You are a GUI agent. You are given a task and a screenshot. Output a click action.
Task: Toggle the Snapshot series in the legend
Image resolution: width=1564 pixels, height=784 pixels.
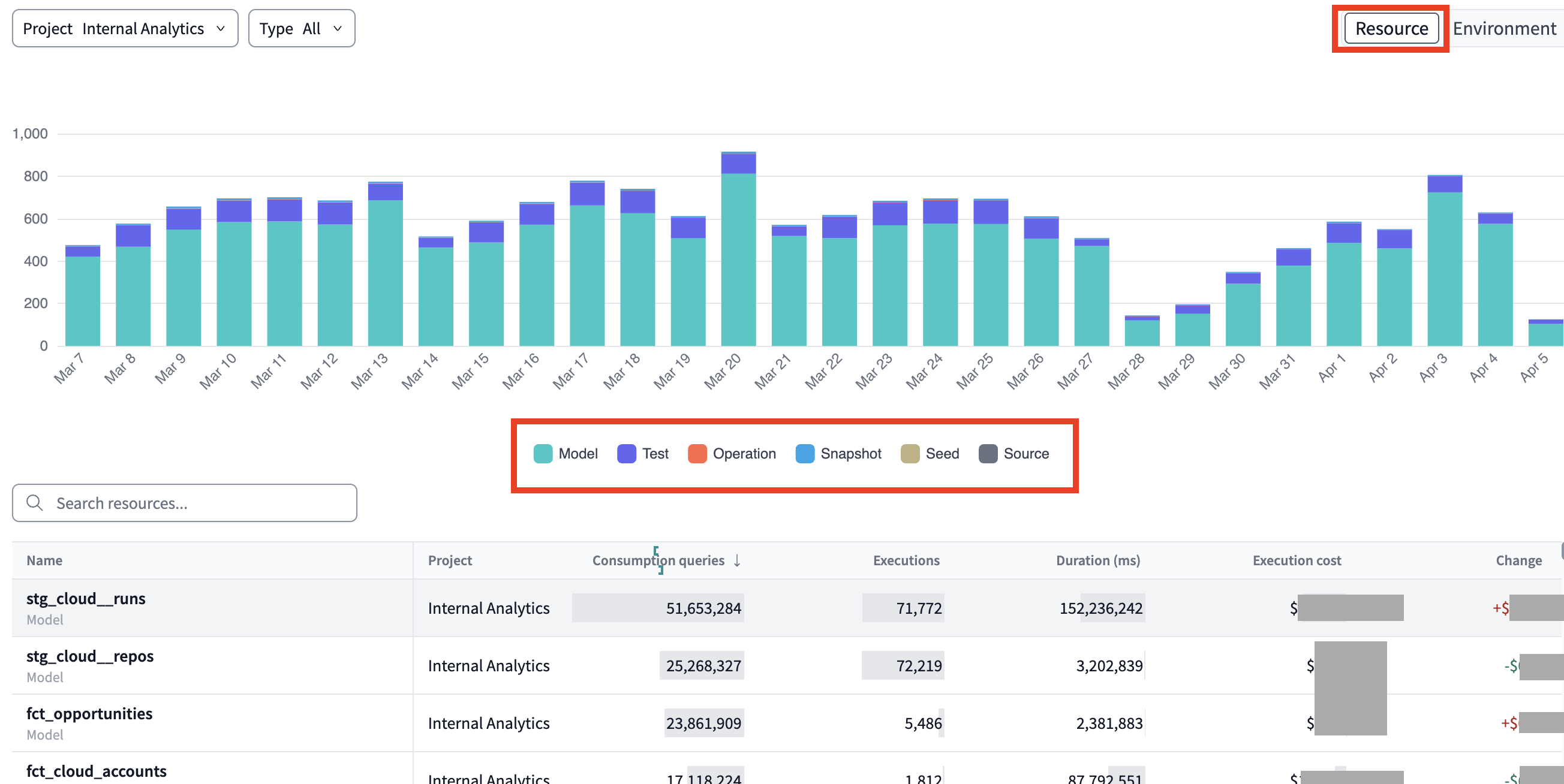click(x=838, y=453)
